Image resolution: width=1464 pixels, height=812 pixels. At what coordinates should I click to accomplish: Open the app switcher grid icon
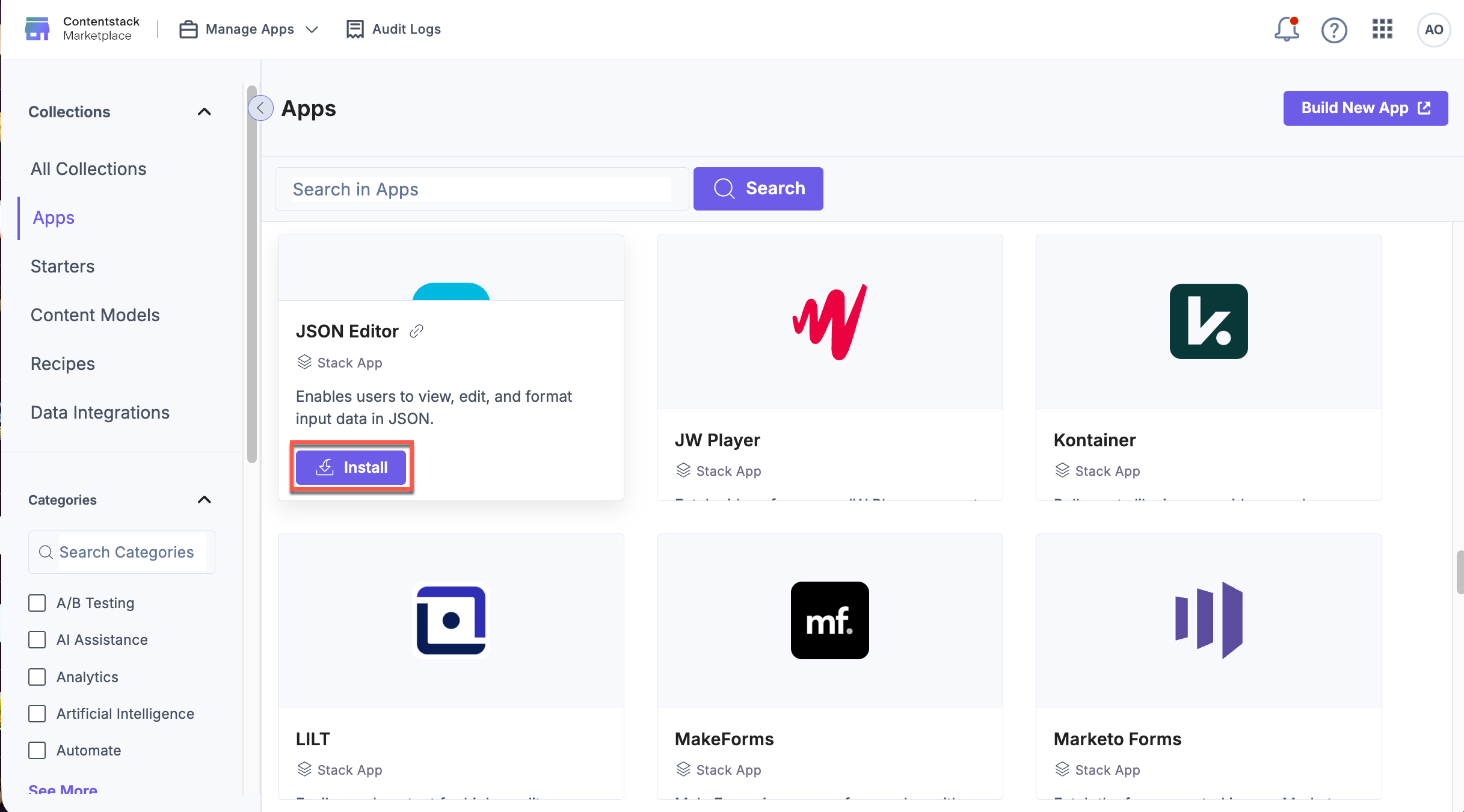1382,29
